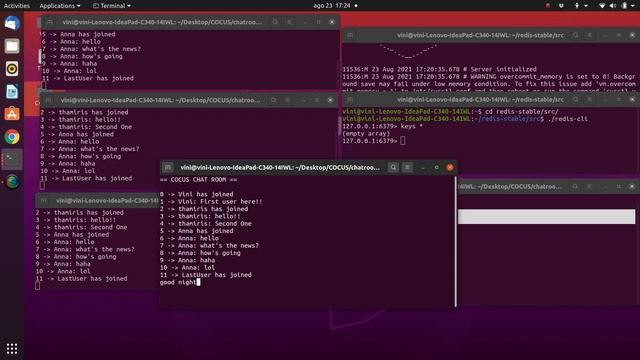
Task: Click '4 -> thamiris: Second One' in middle-left terminal
Action: click(x=86, y=127)
